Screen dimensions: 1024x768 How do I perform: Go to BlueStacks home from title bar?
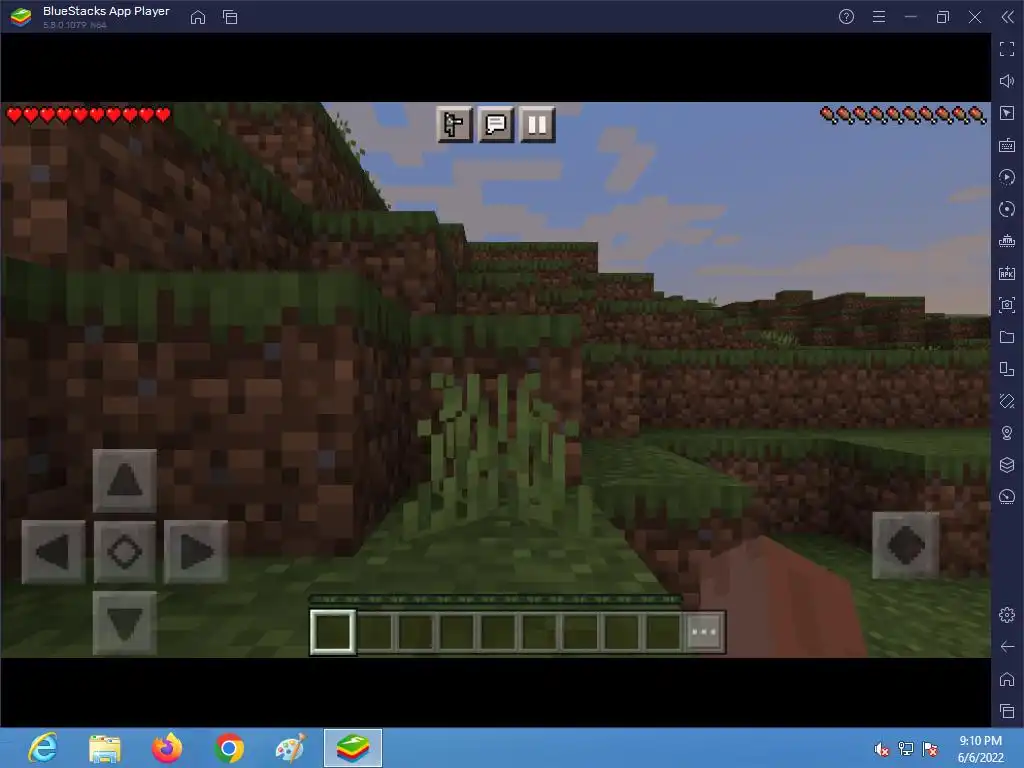pyautogui.click(x=198, y=17)
